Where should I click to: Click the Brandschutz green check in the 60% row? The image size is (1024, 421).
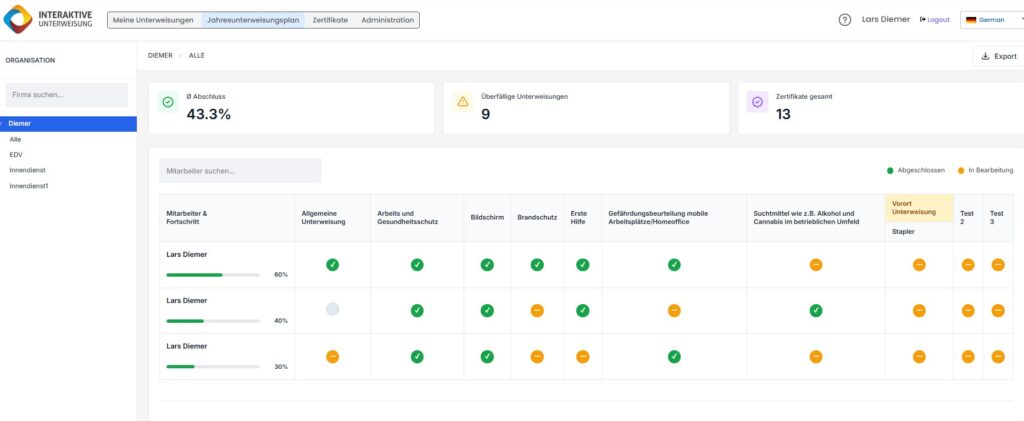click(536, 265)
